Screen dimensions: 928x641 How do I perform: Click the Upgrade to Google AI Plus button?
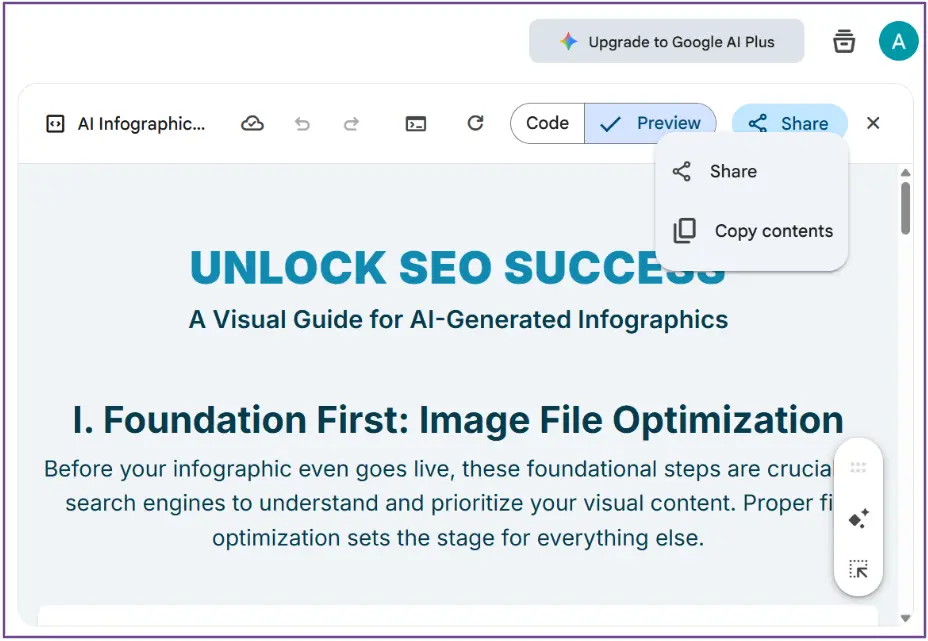coord(666,42)
